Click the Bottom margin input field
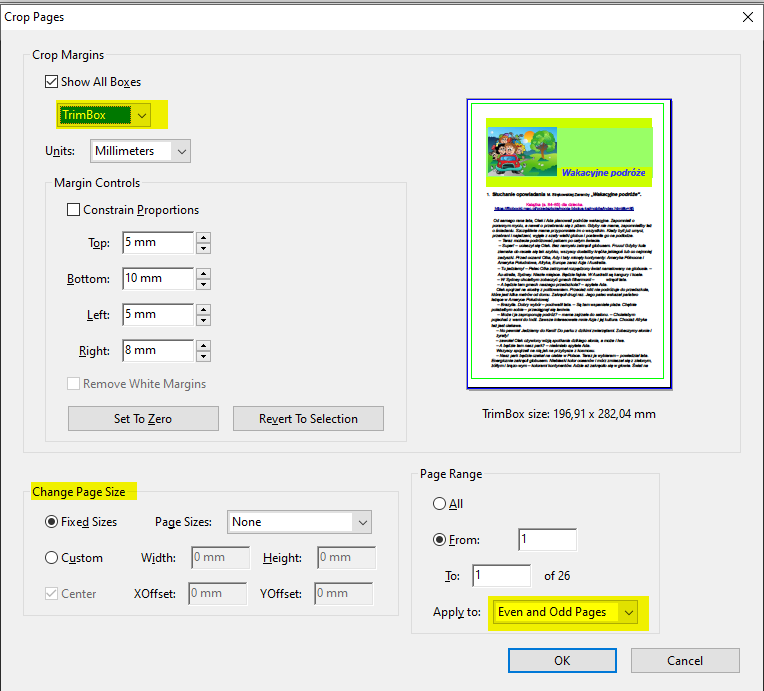 coord(158,278)
